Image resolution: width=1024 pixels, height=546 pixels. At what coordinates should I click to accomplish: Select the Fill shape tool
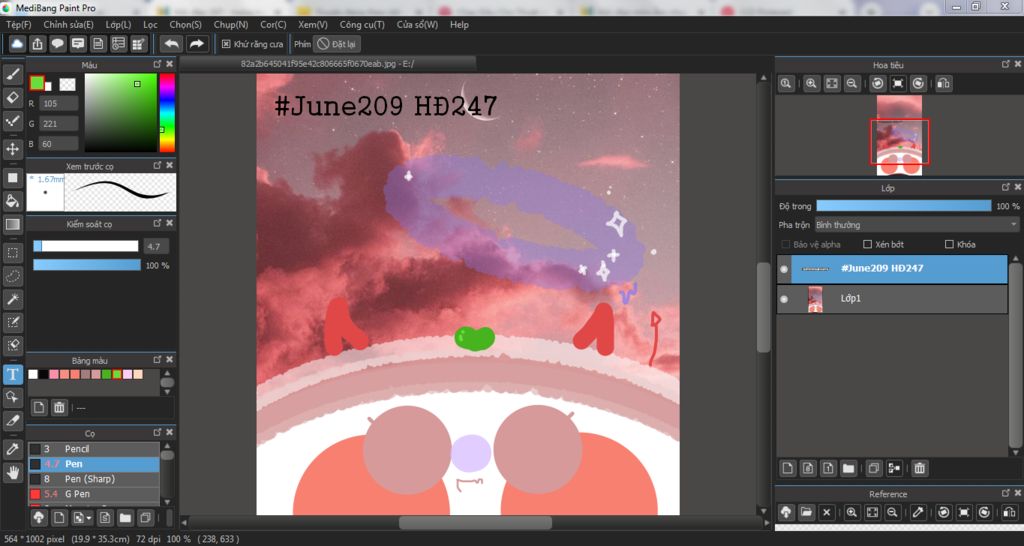[x=12, y=178]
